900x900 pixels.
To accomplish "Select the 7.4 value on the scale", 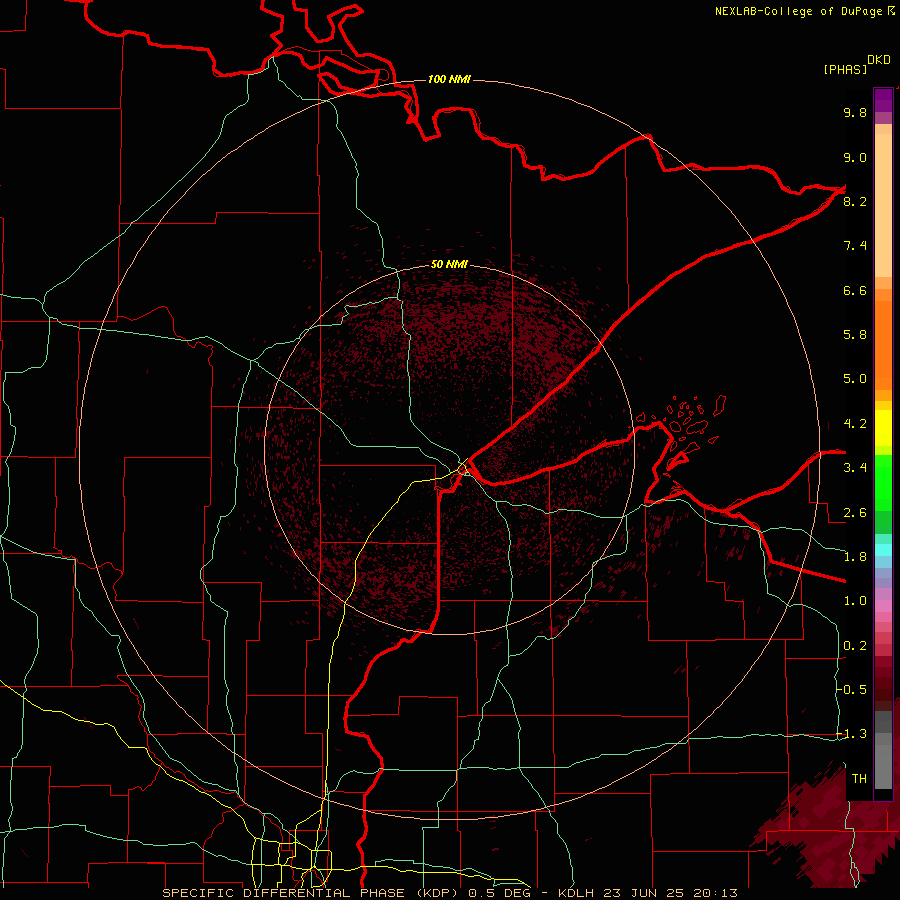I will [855, 246].
